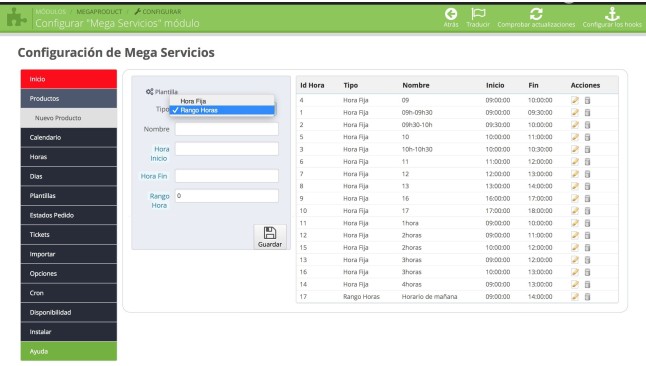Screen dimensions: 646x366
Task: Click the MÓDULOS breadcrumb link
Action: (50, 12)
